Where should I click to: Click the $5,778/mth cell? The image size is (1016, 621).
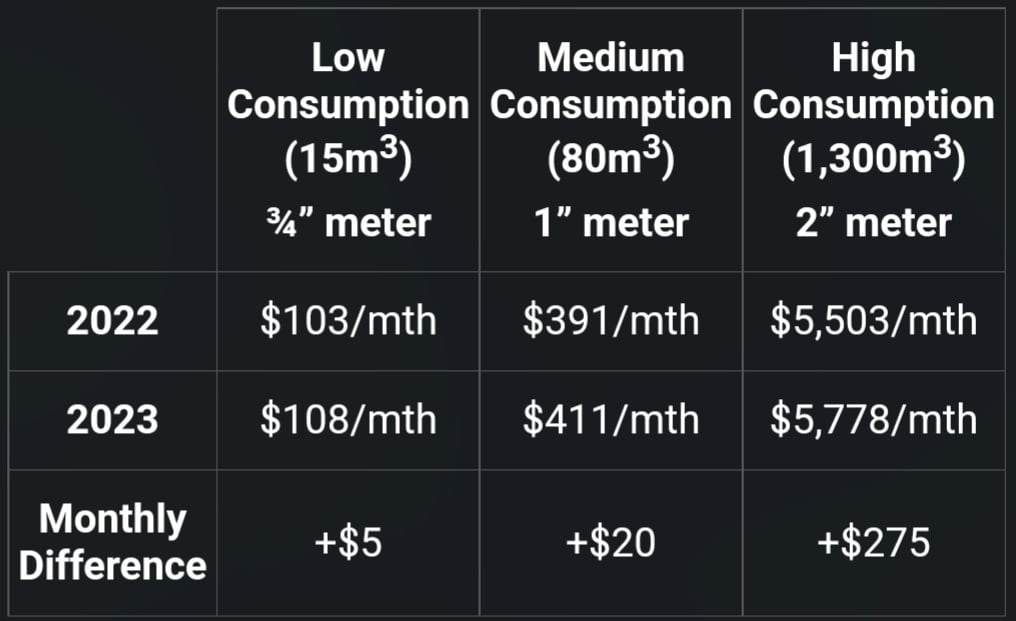point(873,420)
